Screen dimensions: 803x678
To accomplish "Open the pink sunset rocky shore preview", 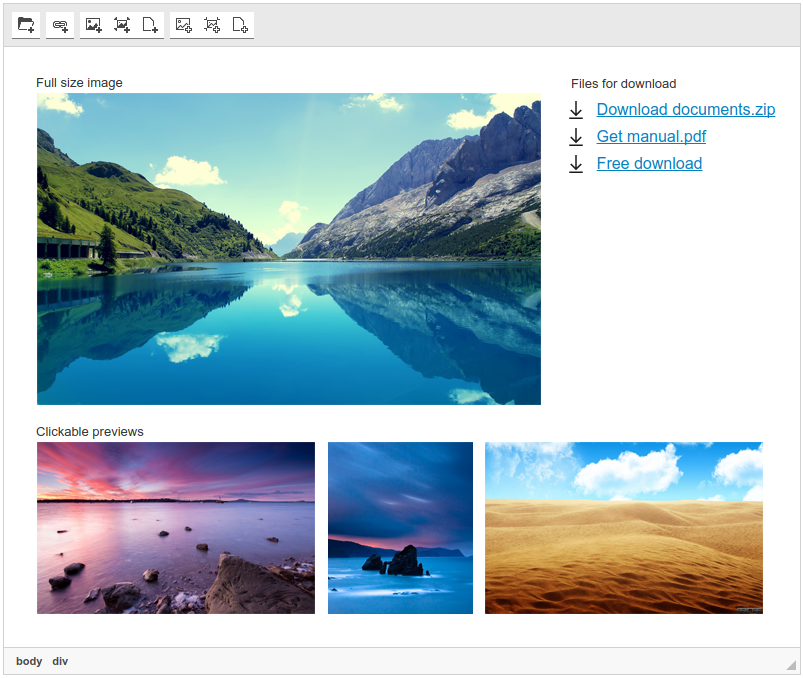I will click(176, 528).
